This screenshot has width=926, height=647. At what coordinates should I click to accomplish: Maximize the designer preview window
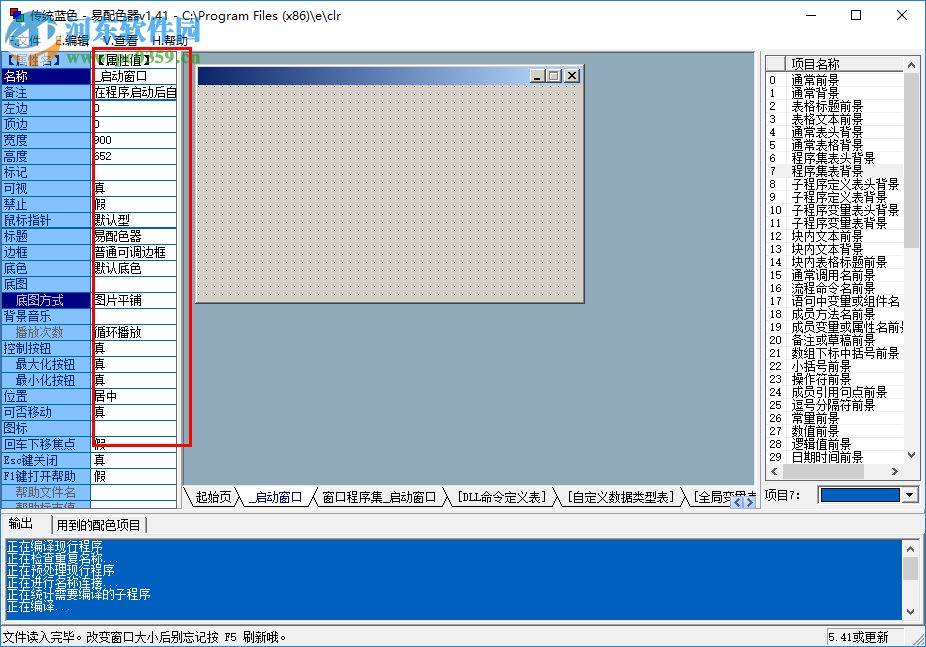pyautogui.click(x=552, y=75)
